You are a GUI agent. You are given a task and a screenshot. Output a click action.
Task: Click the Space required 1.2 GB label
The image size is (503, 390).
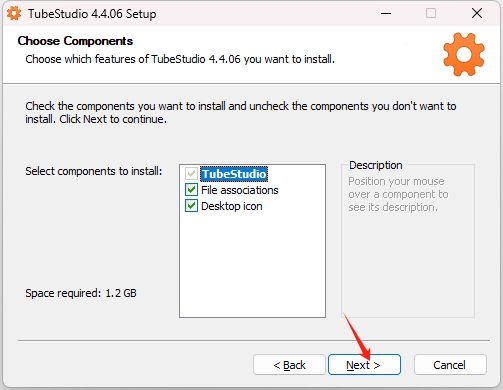81,293
